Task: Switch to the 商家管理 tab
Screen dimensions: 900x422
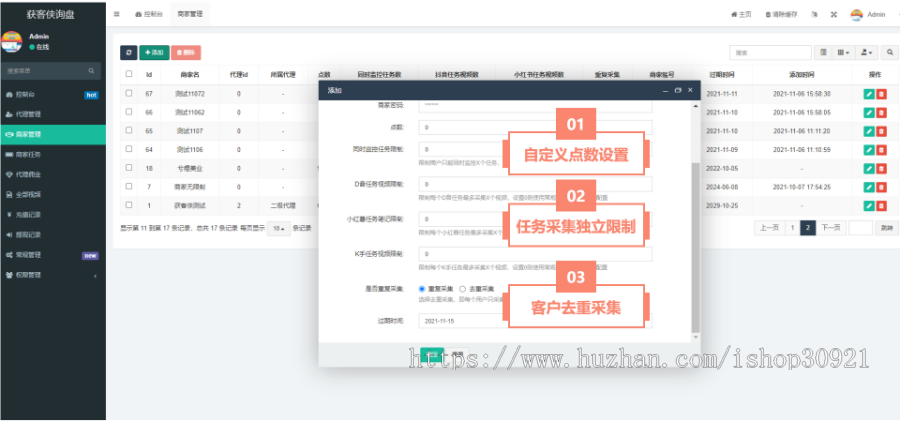Action: pos(190,14)
